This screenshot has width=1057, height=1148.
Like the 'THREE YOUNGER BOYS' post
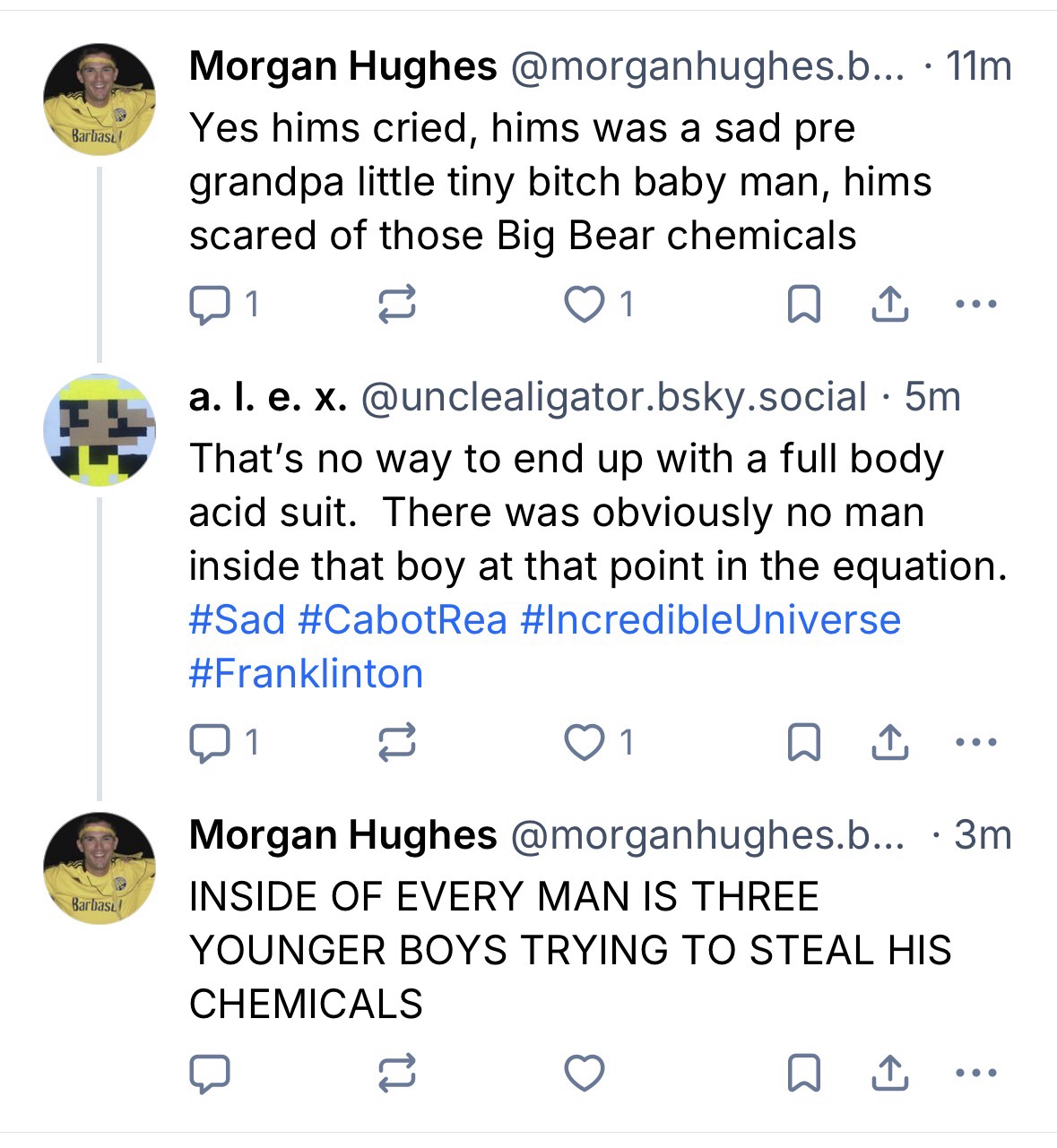point(584,1073)
